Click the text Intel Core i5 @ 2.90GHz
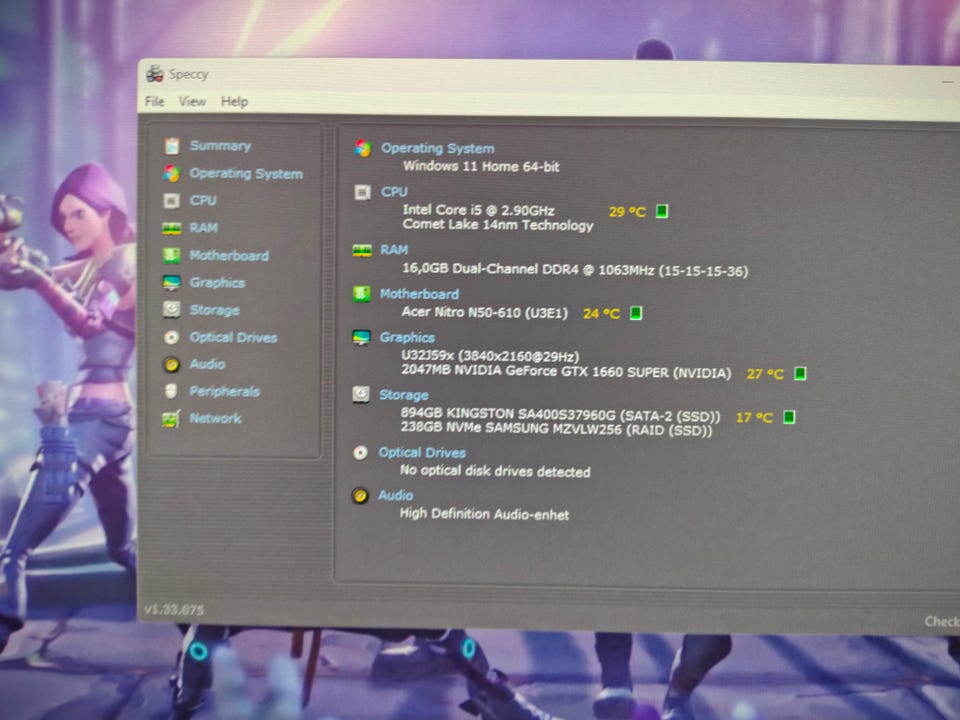This screenshot has width=960, height=720. [x=478, y=210]
